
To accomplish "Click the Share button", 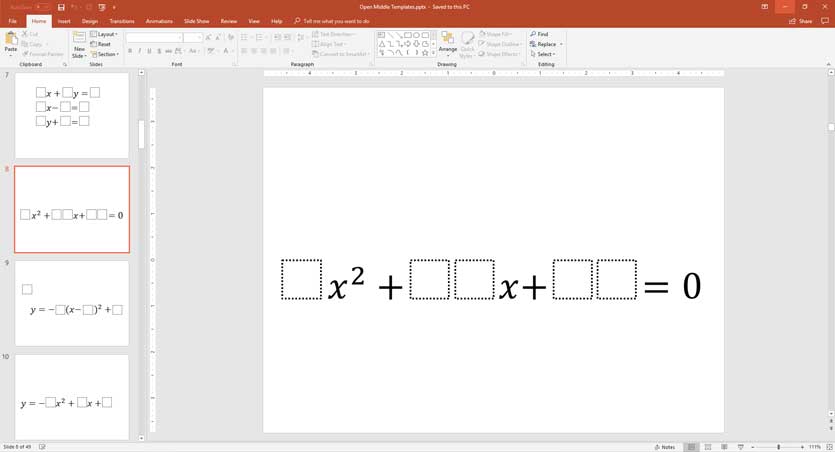I will point(801,21).
